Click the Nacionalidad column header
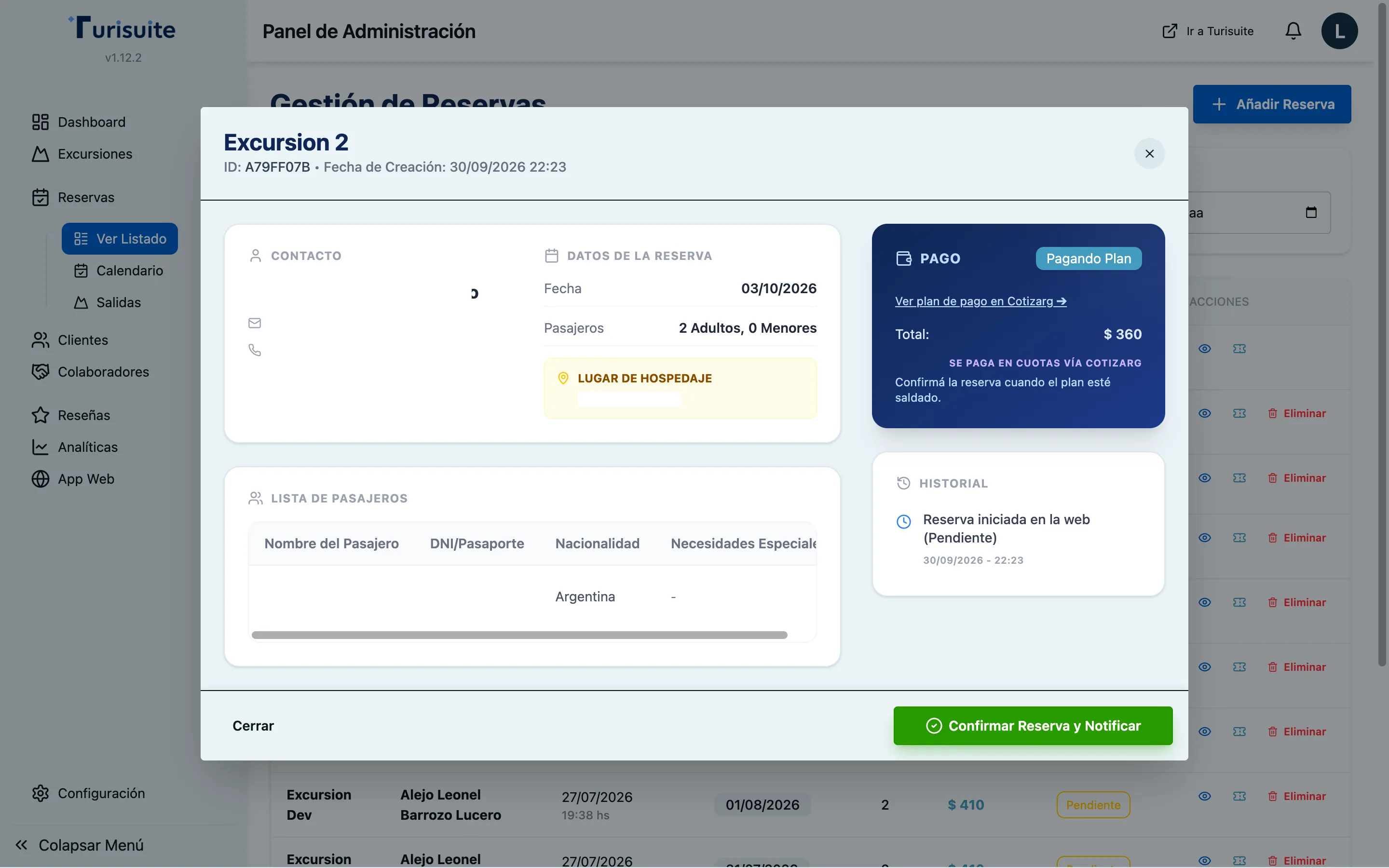 [598, 543]
